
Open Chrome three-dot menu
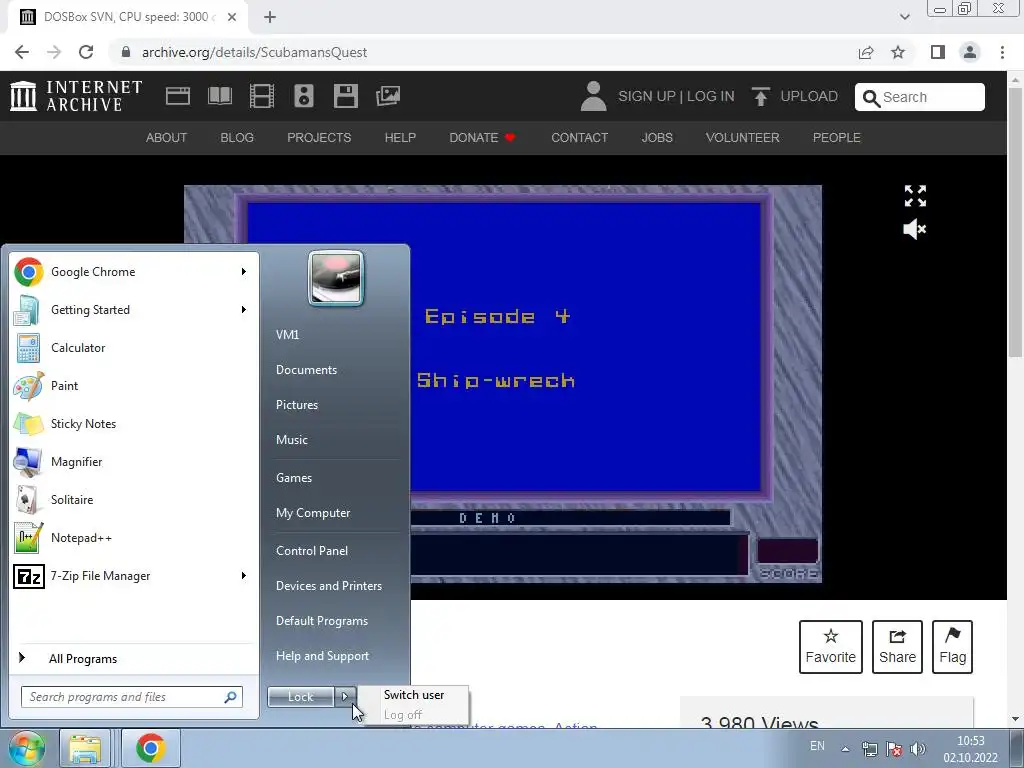coord(1002,52)
